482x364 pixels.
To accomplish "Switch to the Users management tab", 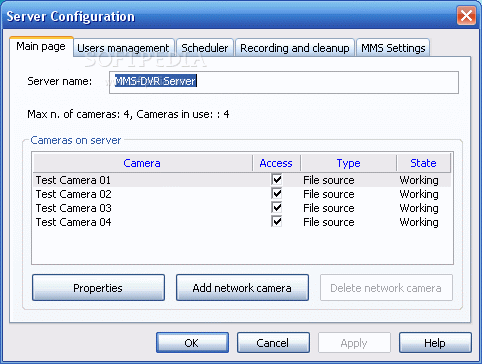I will pos(123,48).
